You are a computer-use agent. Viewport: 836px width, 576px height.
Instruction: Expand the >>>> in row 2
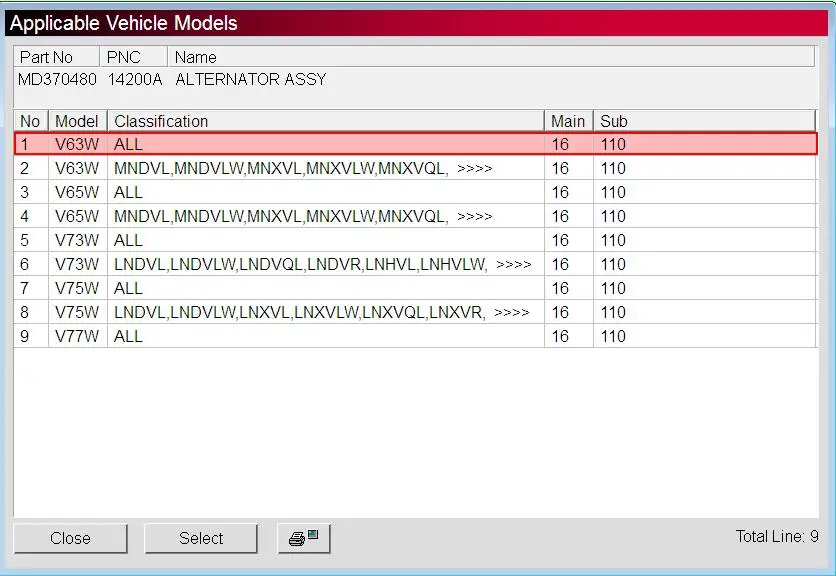(x=475, y=169)
